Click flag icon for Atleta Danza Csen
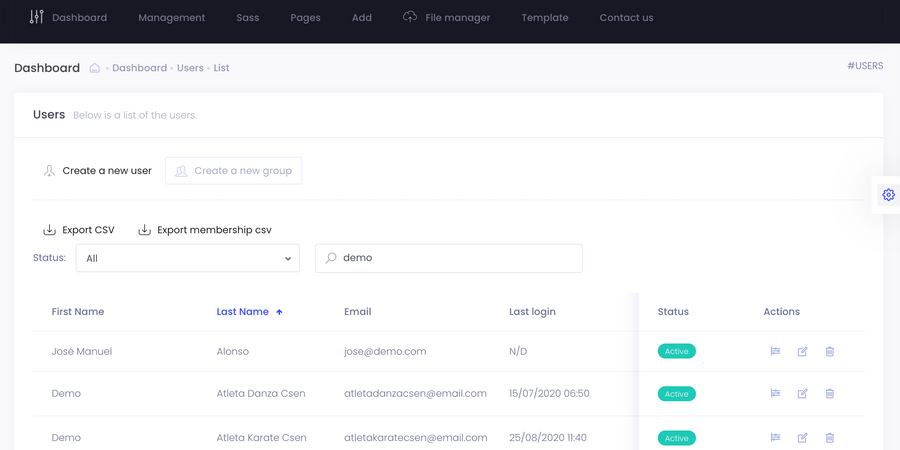 point(775,394)
